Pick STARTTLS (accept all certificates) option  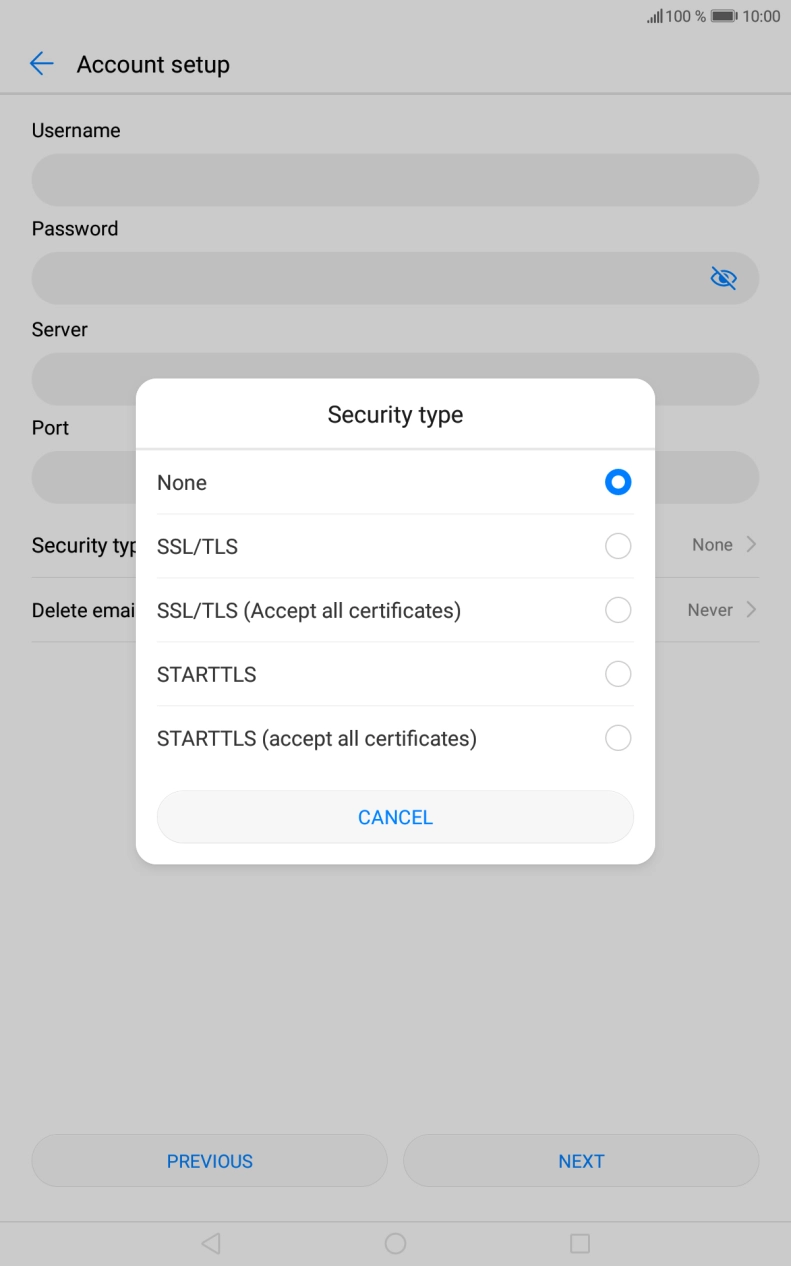pos(618,738)
